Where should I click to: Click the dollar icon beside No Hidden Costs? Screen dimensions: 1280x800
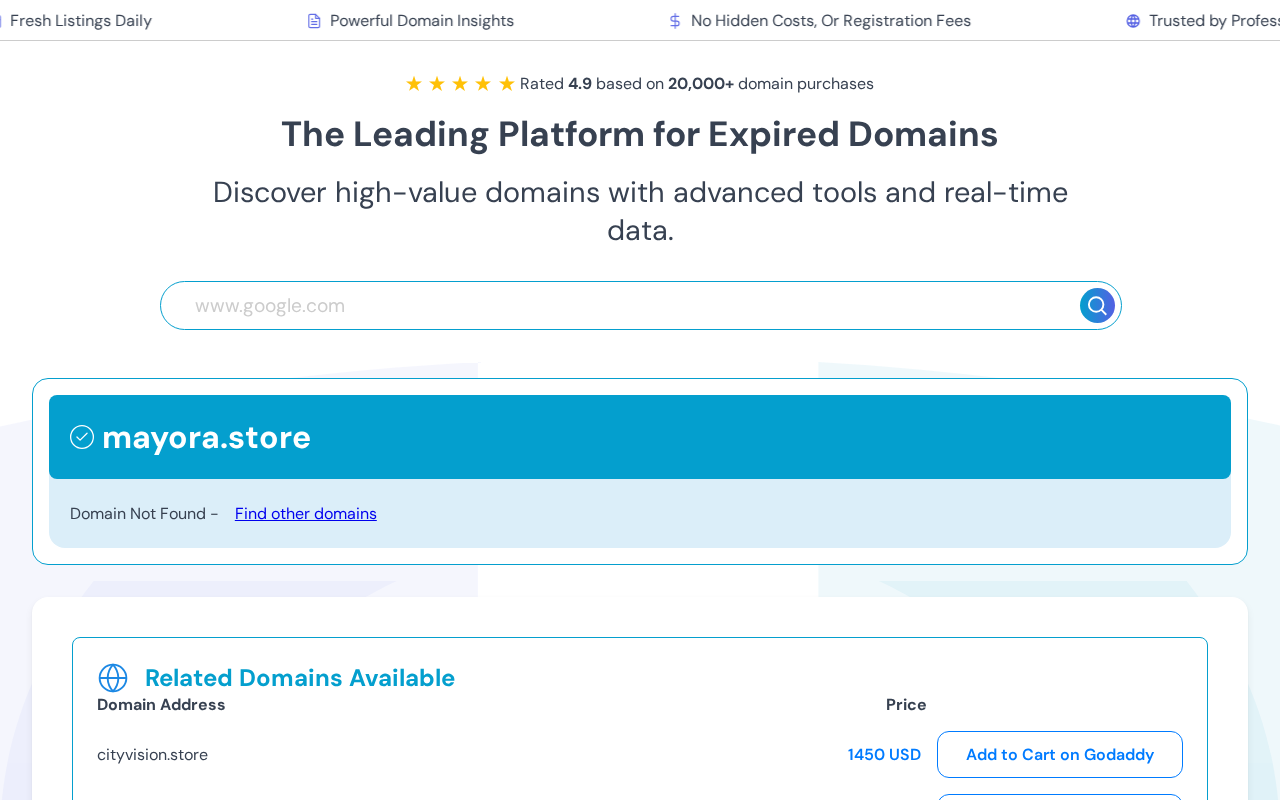675,21
